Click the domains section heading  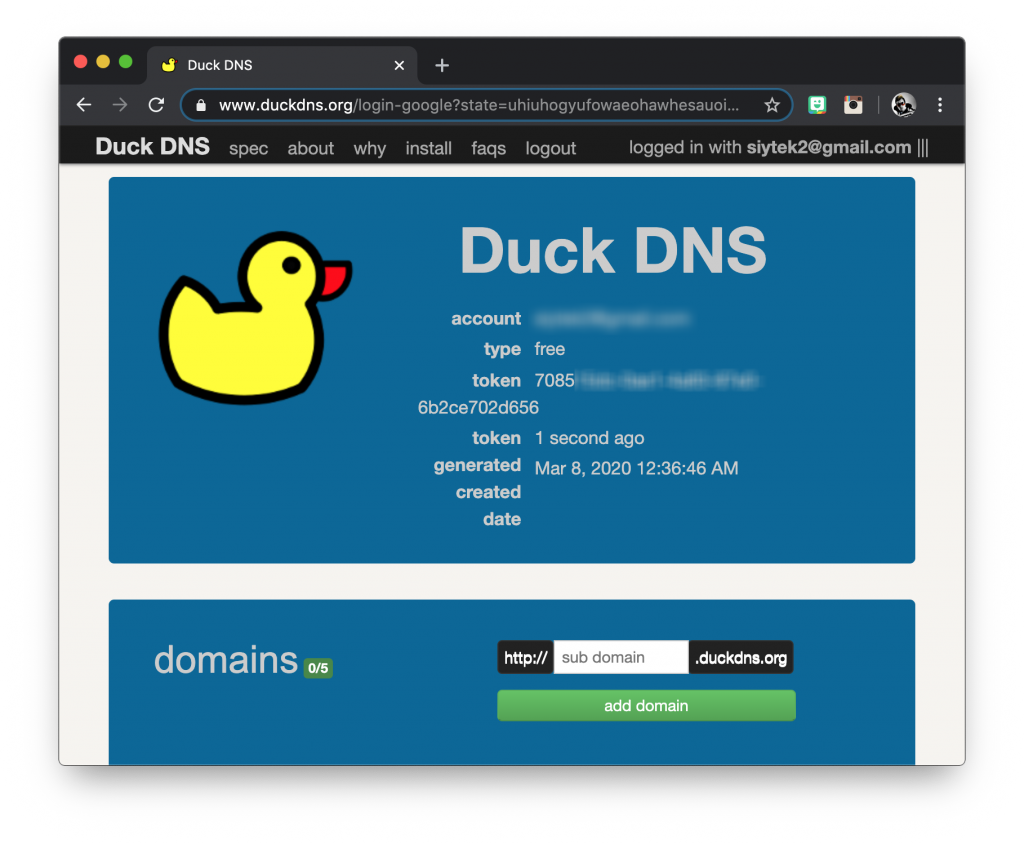[x=226, y=660]
